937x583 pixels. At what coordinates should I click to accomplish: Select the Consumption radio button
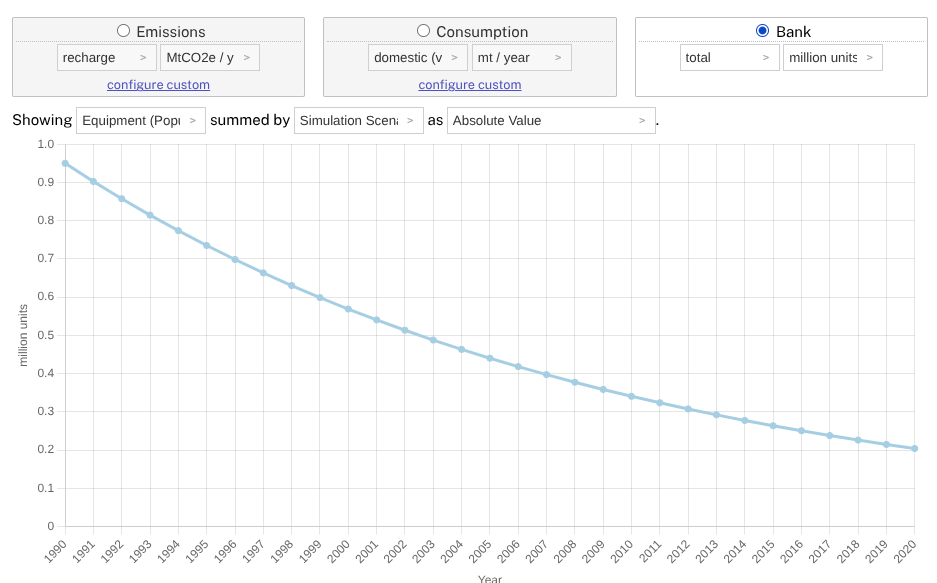422,30
